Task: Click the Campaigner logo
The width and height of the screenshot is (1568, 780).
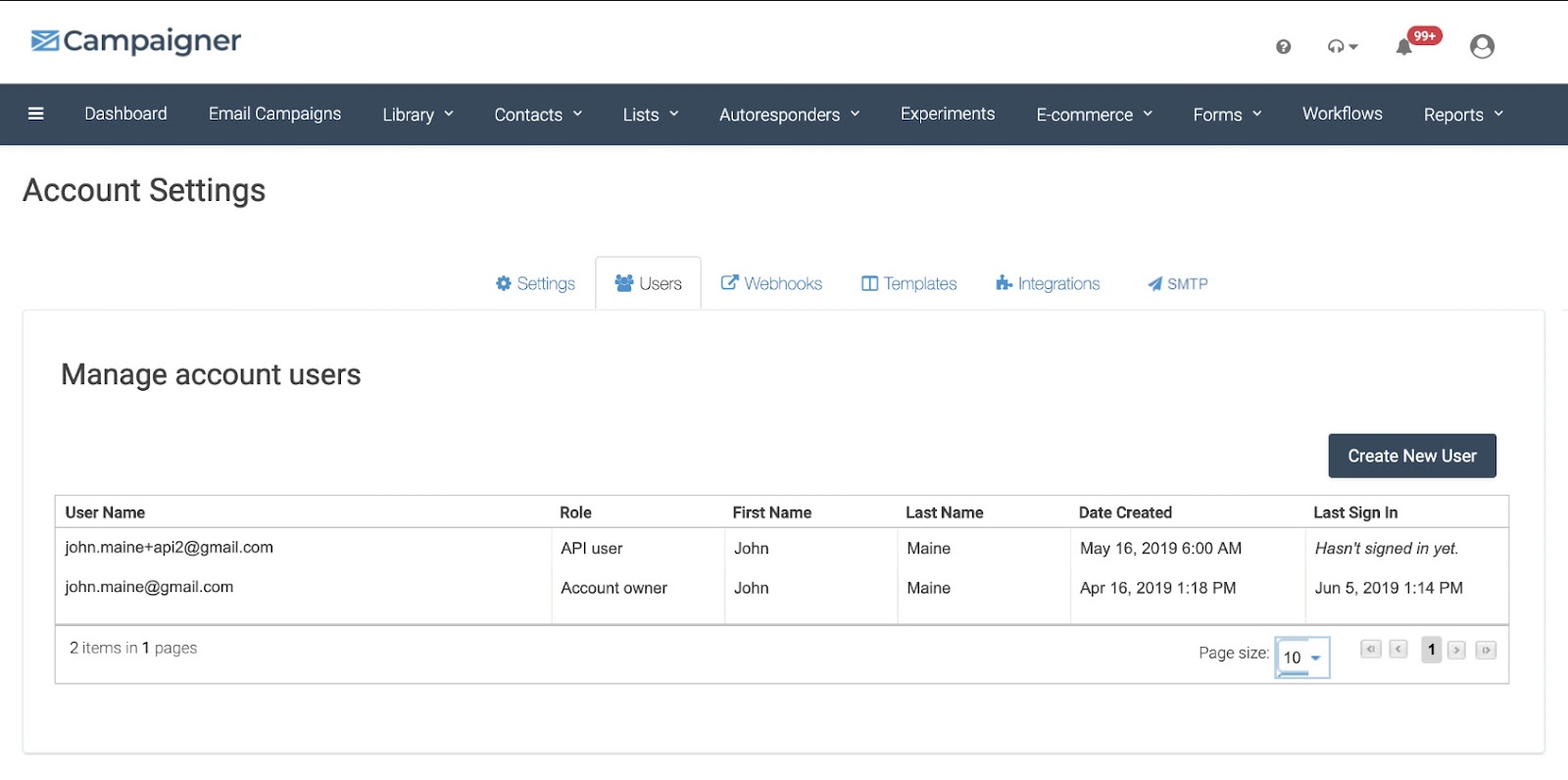Action: [135, 41]
